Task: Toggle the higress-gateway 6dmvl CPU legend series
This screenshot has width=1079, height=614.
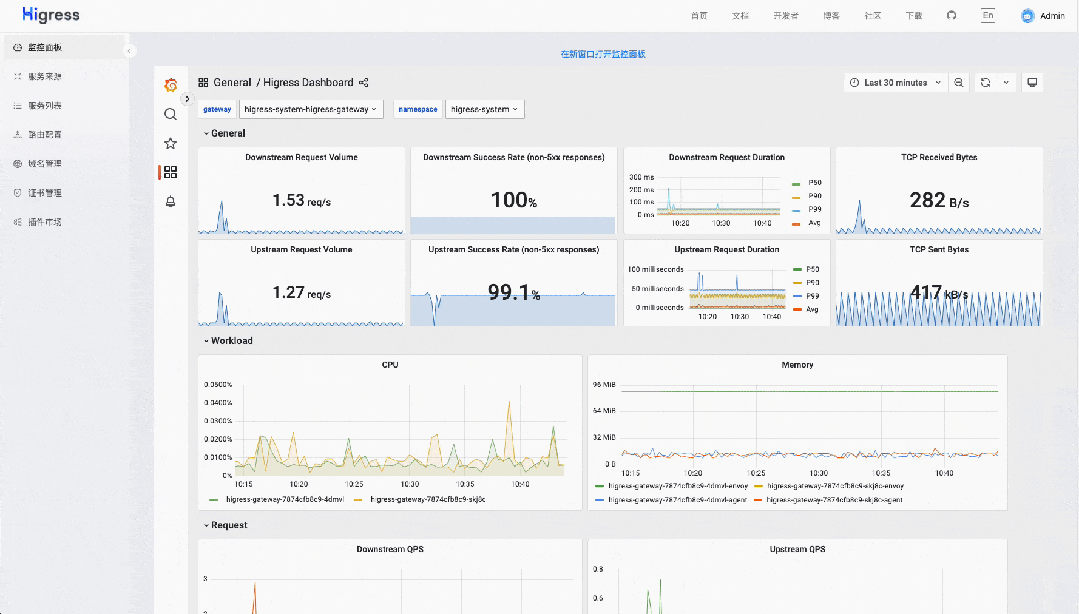Action: [x=284, y=498]
